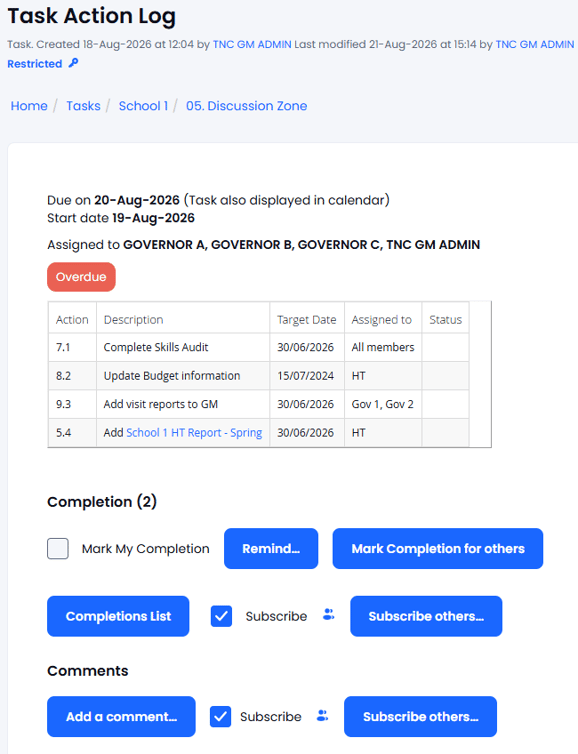Uncheck Subscribe checkbox in Completion section
The image size is (578, 754).
pyautogui.click(x=221, y=616)
